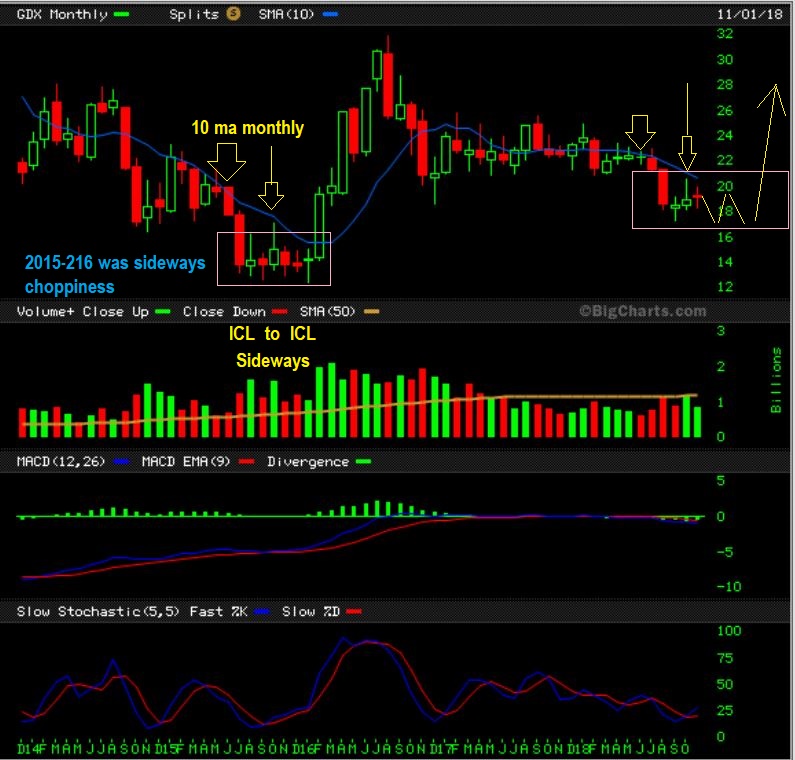
Task: Open the BigCharts.com watermark link
Action: point(642,311)
